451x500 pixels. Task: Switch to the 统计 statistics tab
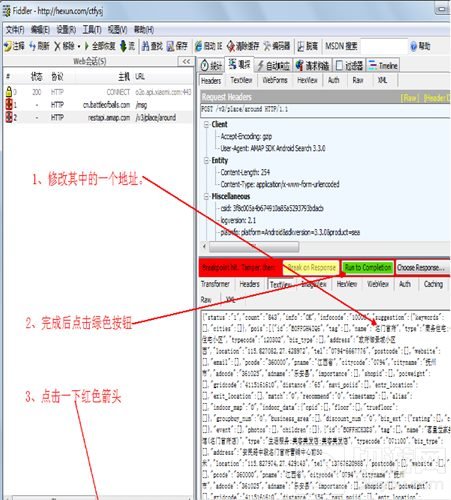point(211,66)
